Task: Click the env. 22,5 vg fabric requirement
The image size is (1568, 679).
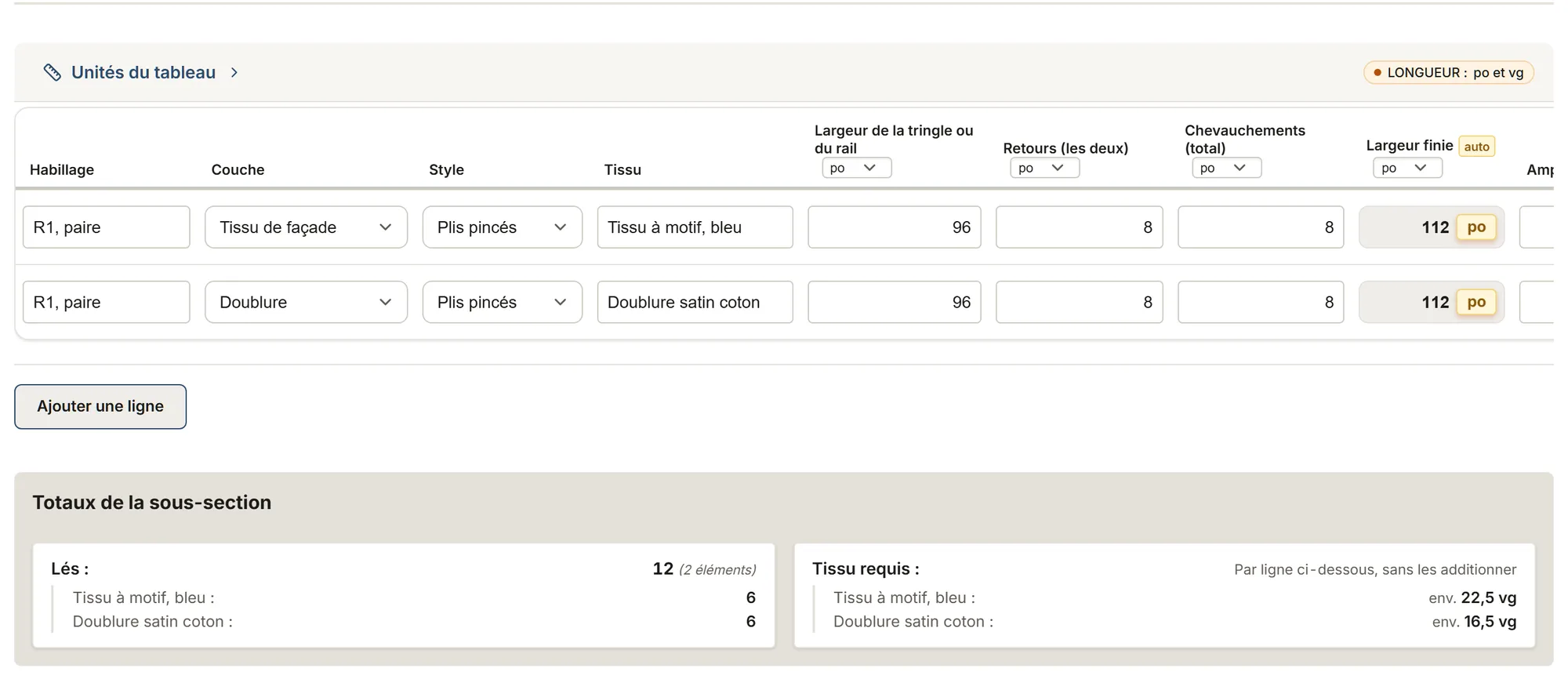Action: 1472,597
